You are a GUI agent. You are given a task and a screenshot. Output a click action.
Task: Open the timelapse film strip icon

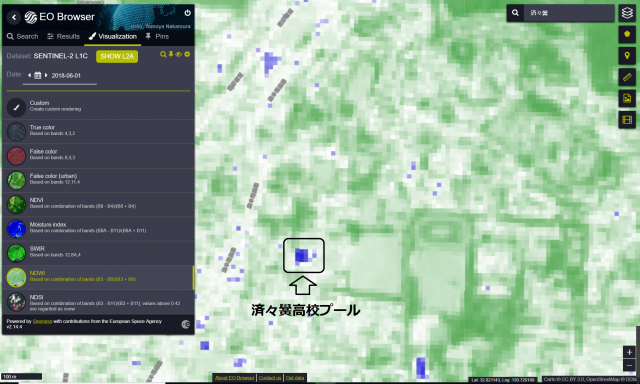tap(627, 120)
